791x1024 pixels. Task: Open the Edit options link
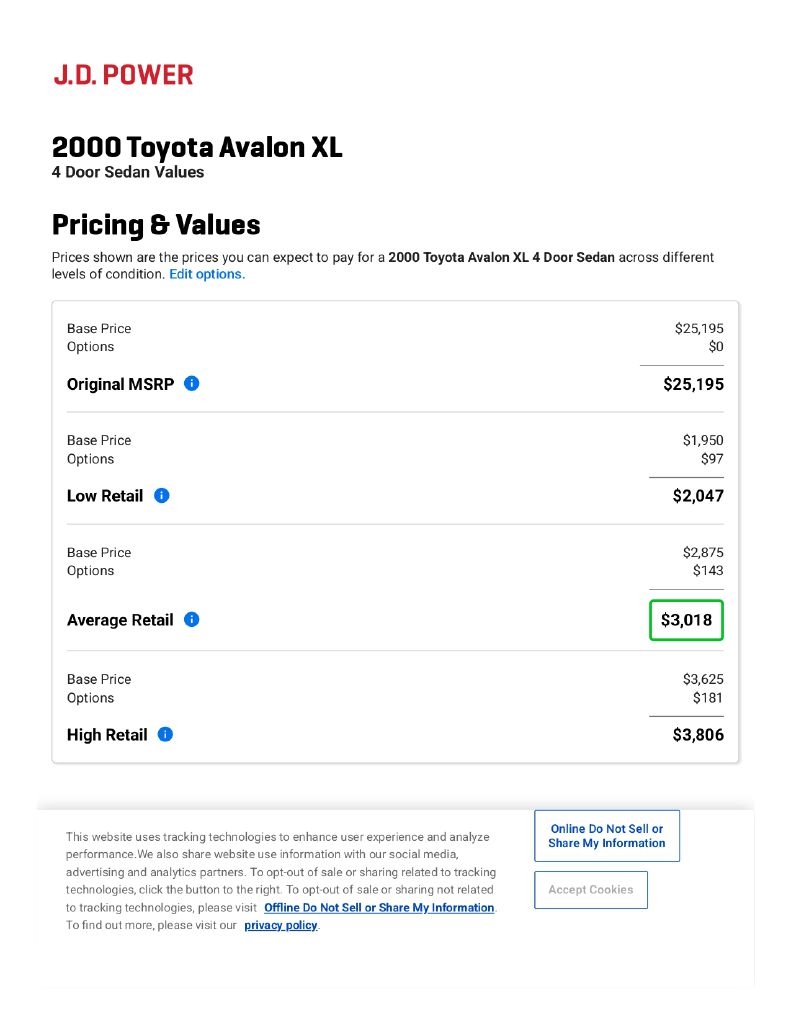point(206,274)
